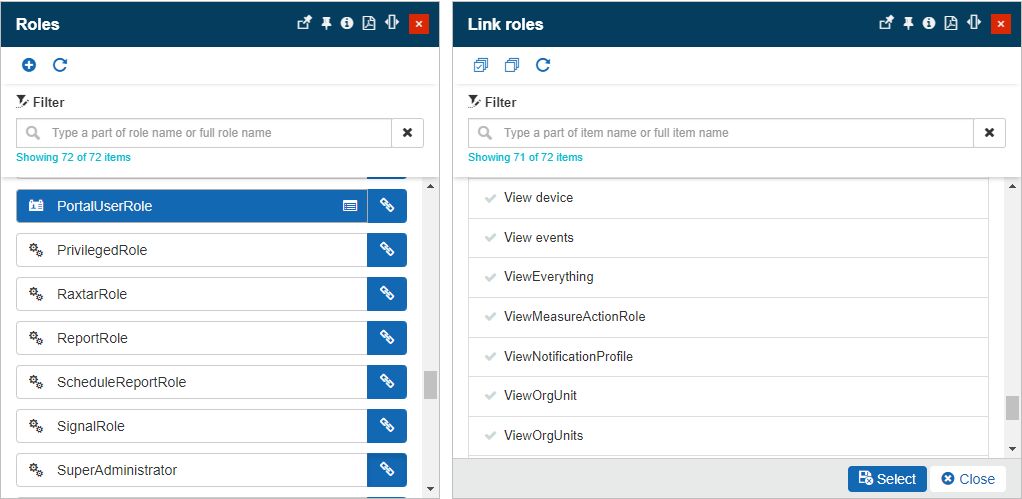Select the PrivilegedRole row
Viewport: 1022px width, 499px height.
click(190, 250)
